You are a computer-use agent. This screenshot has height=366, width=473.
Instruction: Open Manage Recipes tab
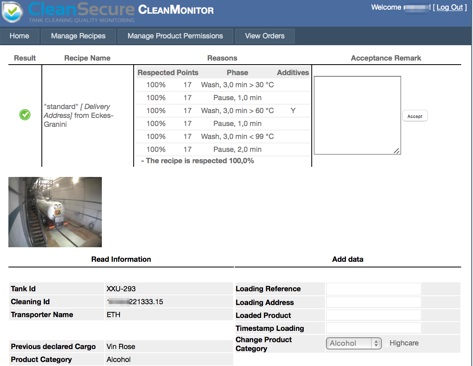point(78,36)
